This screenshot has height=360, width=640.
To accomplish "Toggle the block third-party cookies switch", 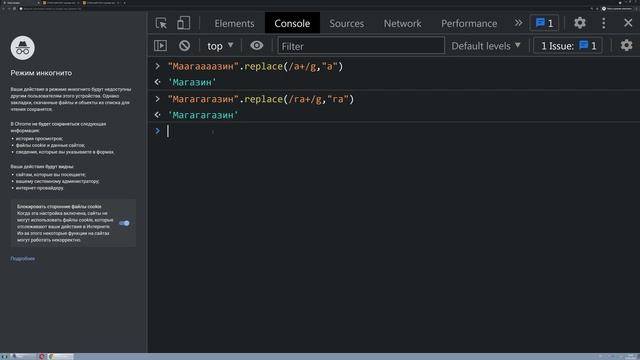I will pyautogui.click(x=124, y=223).
